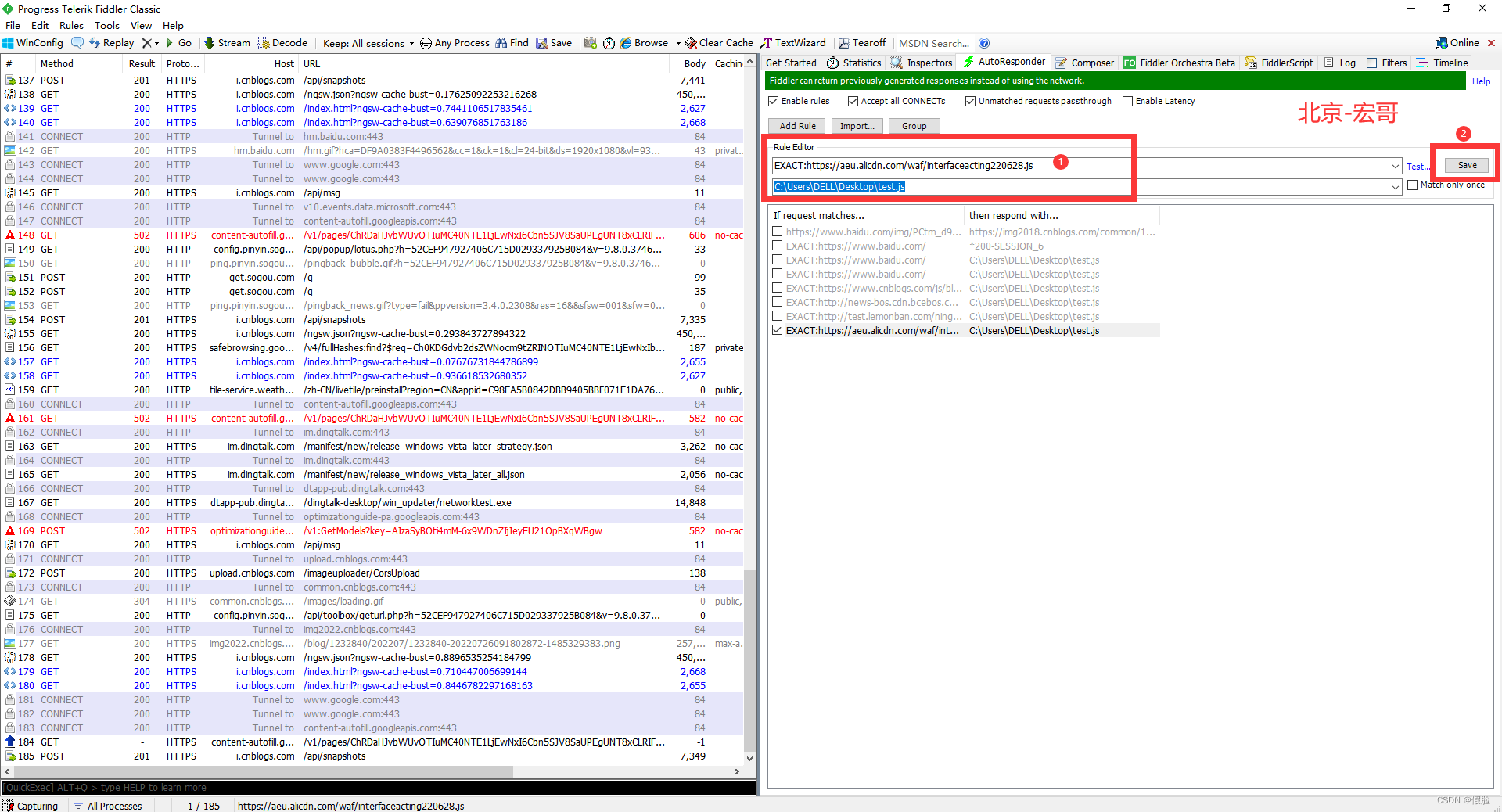
Task: Check the Match only once checkbox
Action: coord(1413,185)
